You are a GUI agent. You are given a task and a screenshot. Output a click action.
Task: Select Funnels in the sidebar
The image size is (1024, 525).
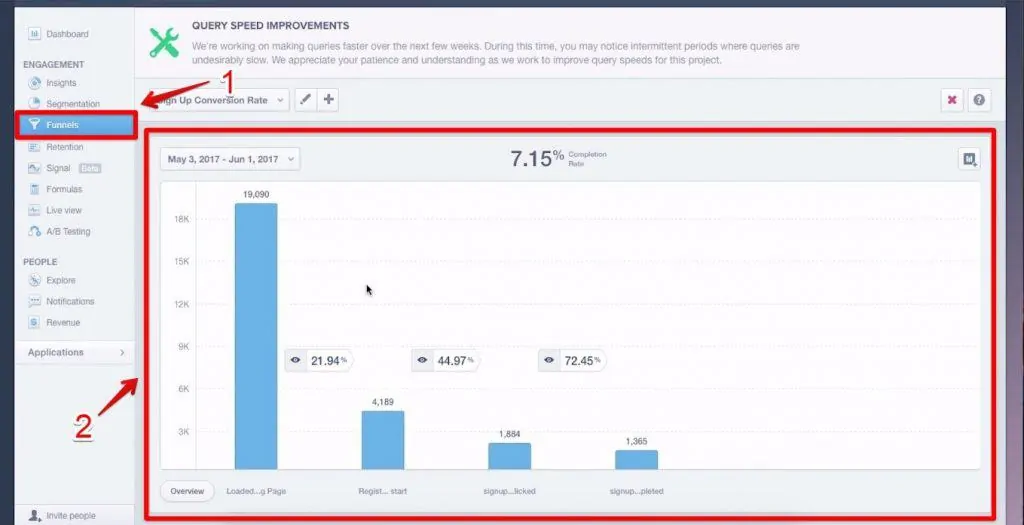pos(75,125)
